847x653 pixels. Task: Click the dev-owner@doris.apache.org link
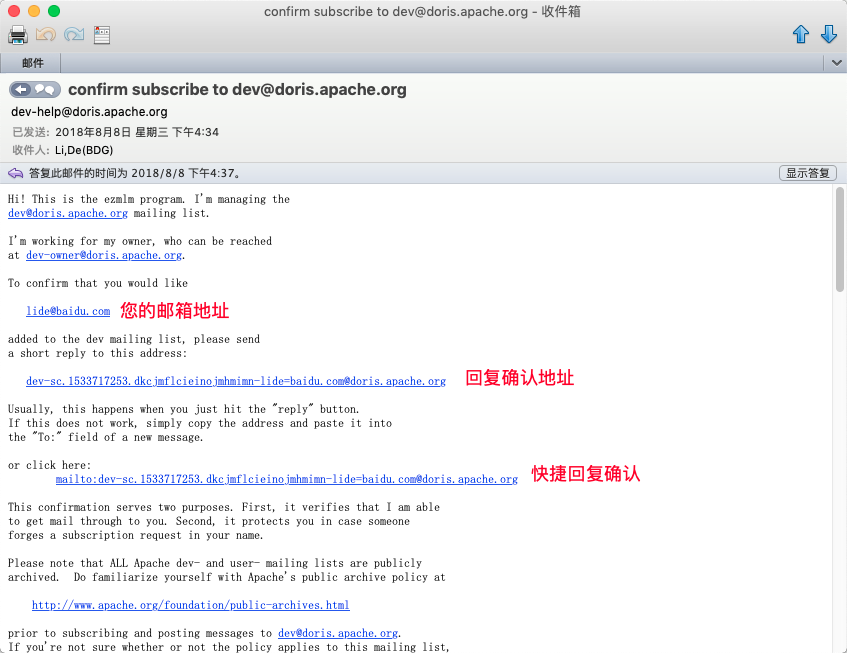104,255
